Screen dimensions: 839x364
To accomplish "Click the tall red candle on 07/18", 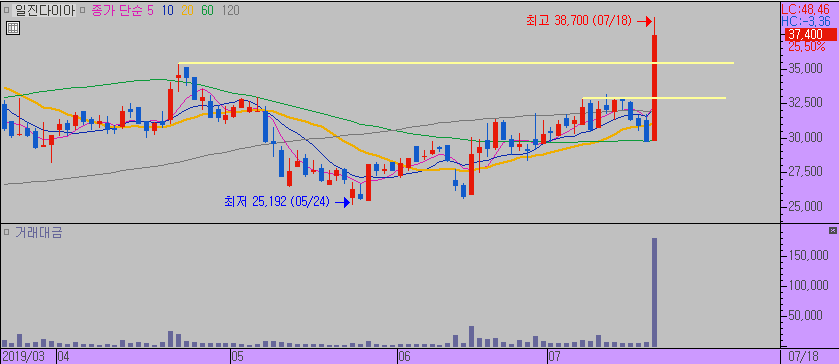I will click(654, 87).
